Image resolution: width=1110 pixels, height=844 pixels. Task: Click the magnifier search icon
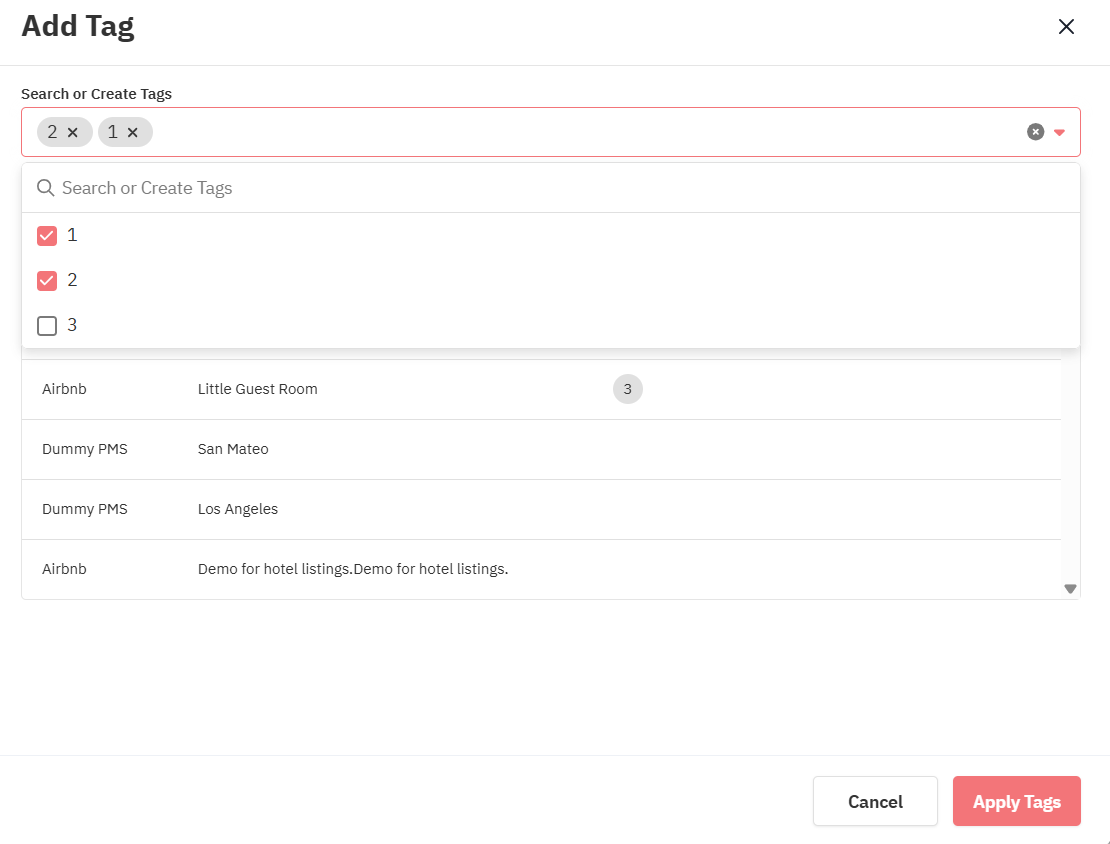(45, 188)
